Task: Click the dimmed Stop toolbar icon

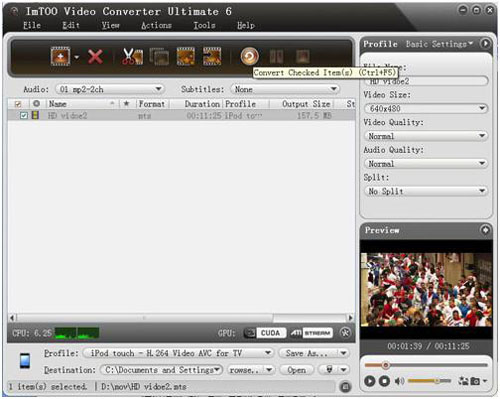Action: (x=303, y=56)
